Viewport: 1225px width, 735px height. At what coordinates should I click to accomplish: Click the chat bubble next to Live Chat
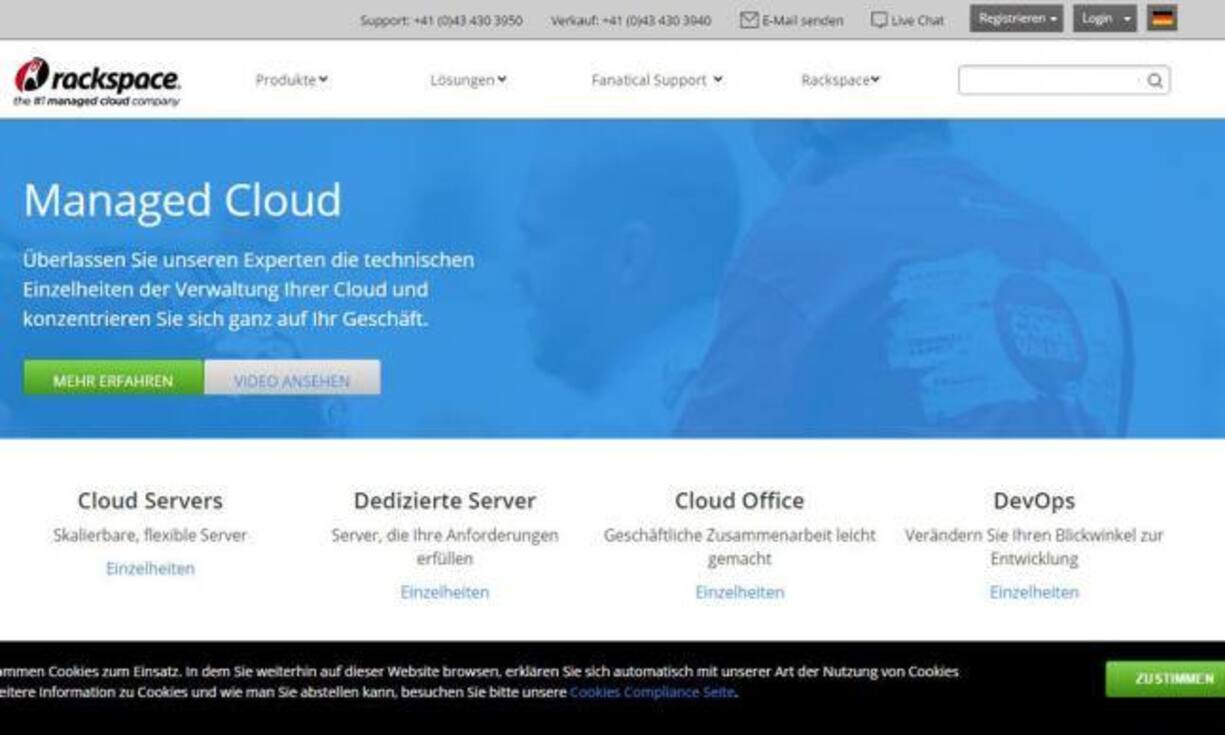pos(879,19)
